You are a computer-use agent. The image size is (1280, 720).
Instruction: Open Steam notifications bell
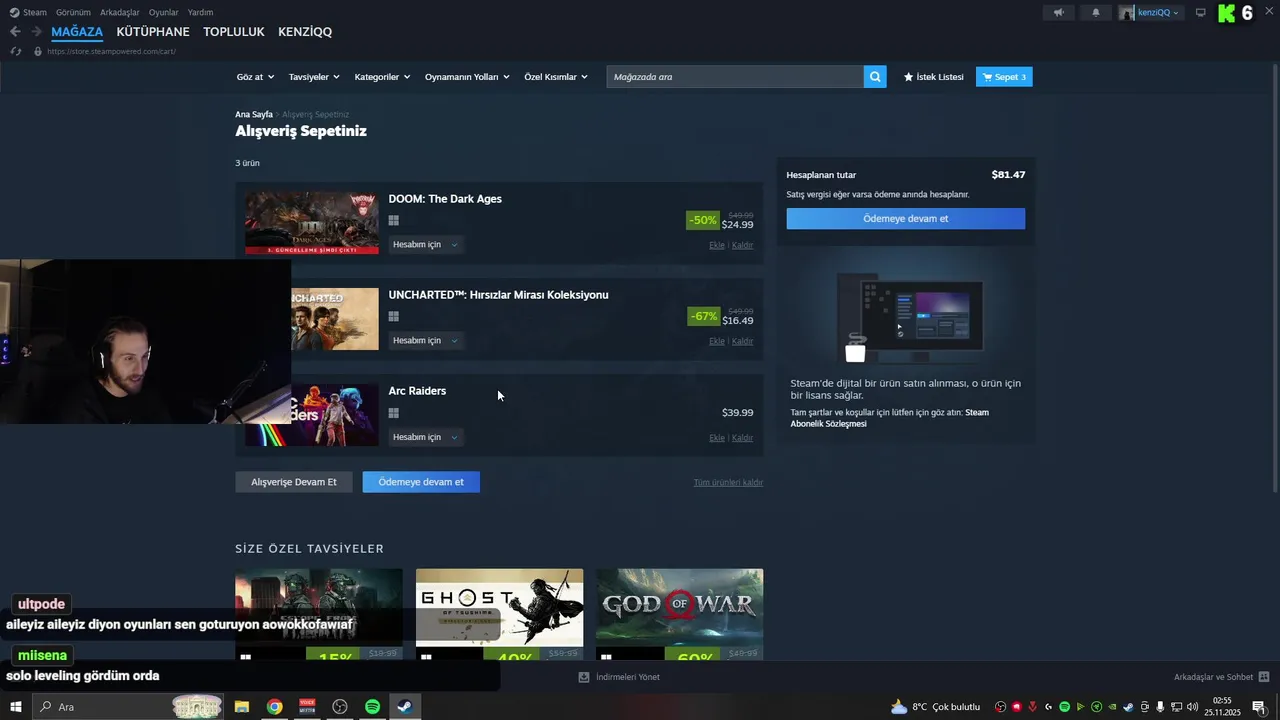(1096, 13)
